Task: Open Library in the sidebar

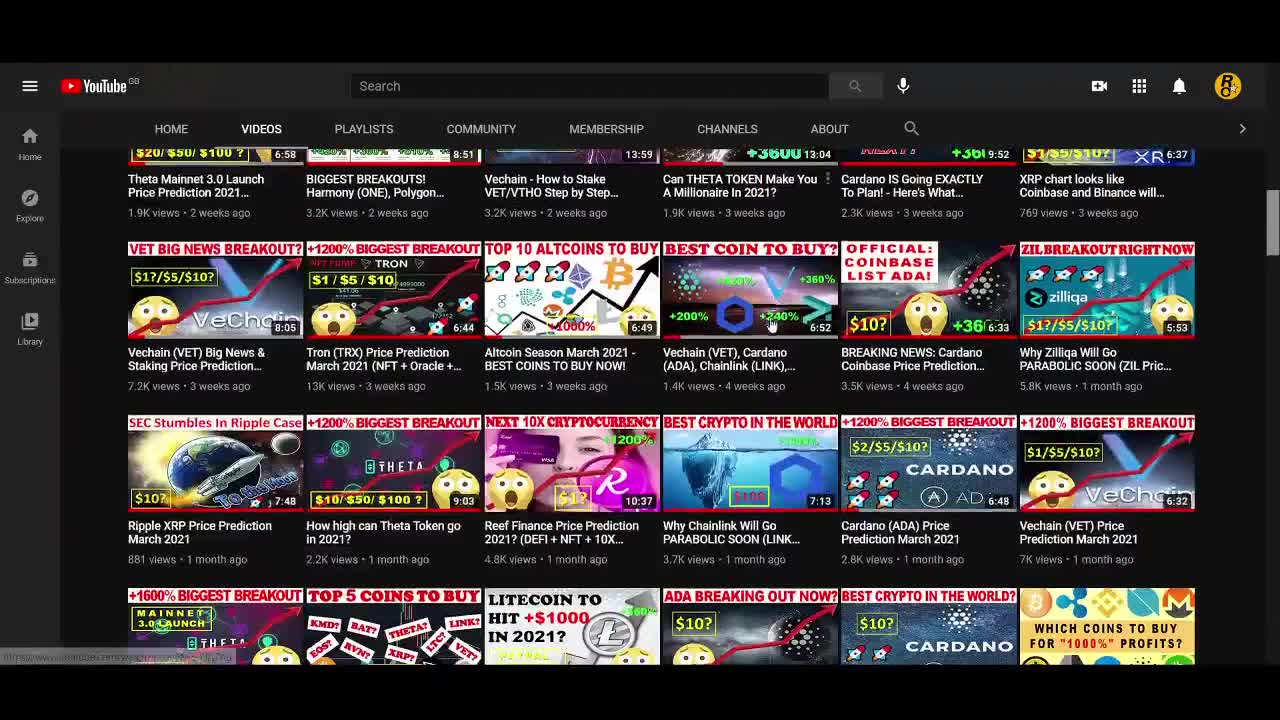Action: point(30,329)
